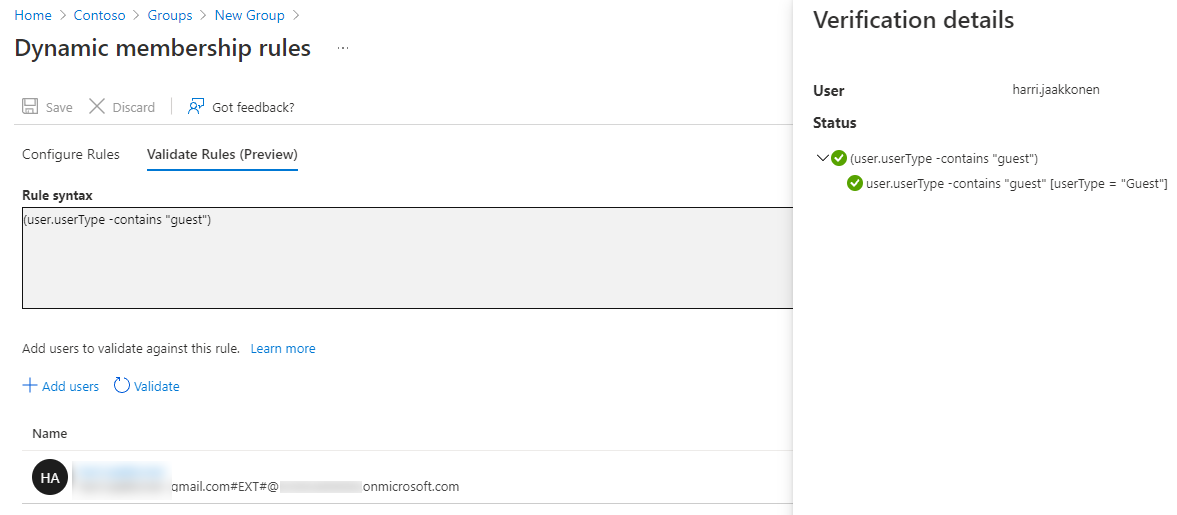
Task: Navigate to Contoso breadcrumb
Action: (x=99, y=15)
